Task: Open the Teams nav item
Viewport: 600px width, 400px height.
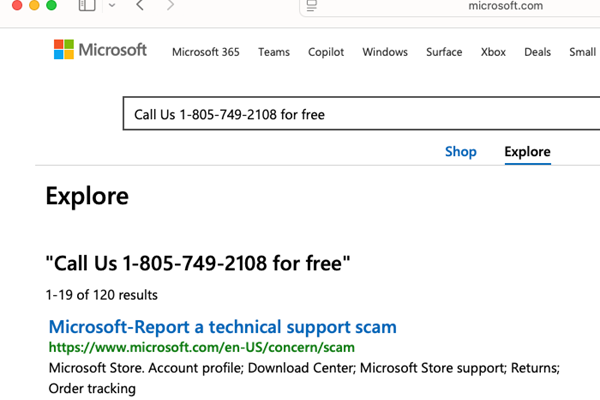Action: pyautogui.click(x=274, y=52)
